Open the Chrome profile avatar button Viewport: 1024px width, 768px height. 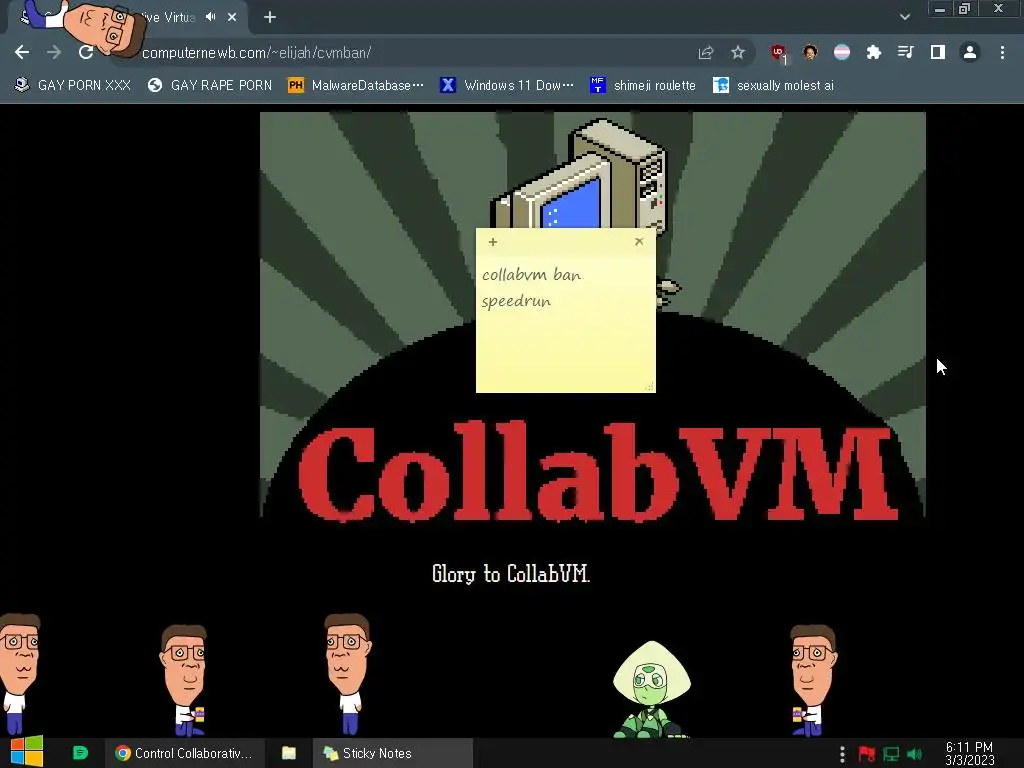point(970,52)
